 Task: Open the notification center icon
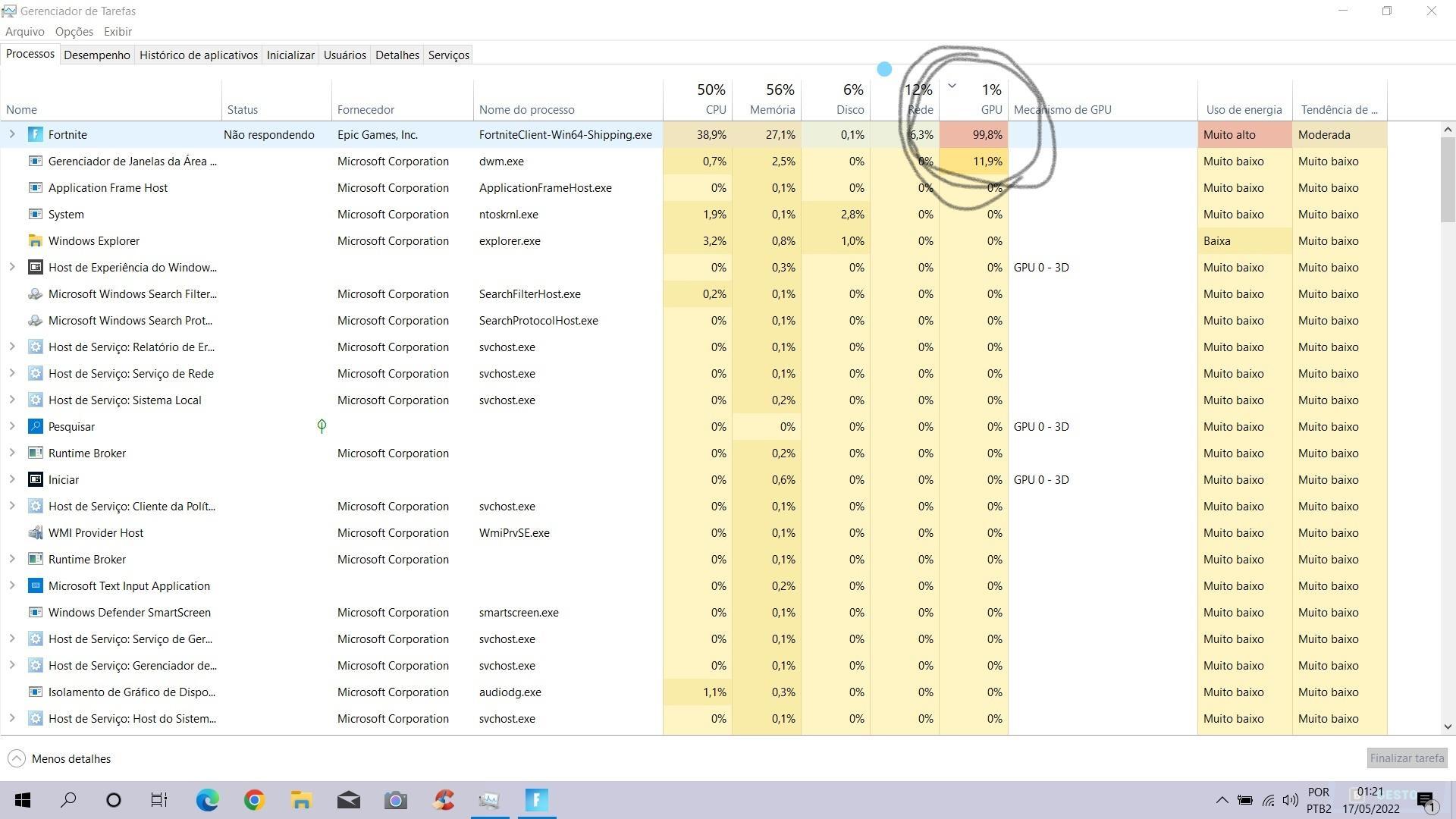[x=1426, y=800]
